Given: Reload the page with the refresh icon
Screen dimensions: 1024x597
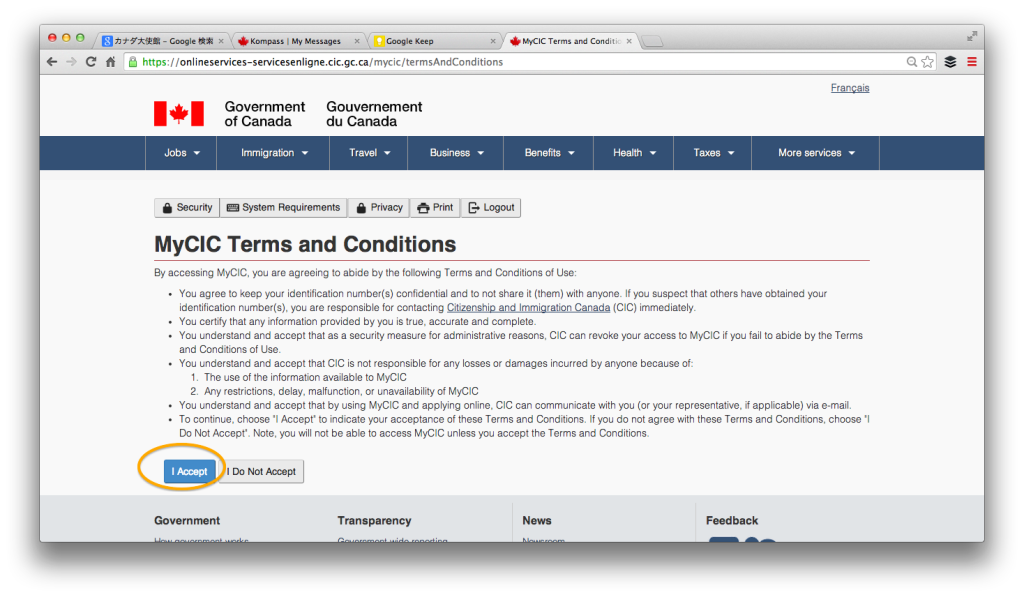Looking at the screenshot, I should click(91, 62).
